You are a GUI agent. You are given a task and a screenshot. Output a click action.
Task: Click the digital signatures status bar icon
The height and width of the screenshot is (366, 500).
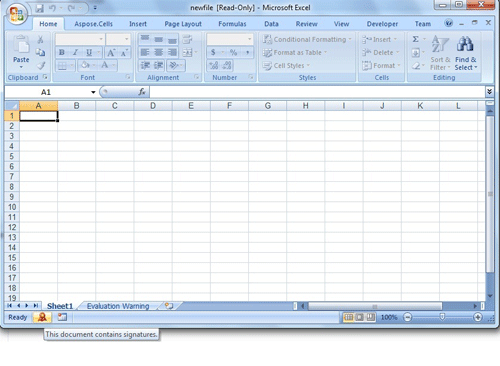point(42,317)
